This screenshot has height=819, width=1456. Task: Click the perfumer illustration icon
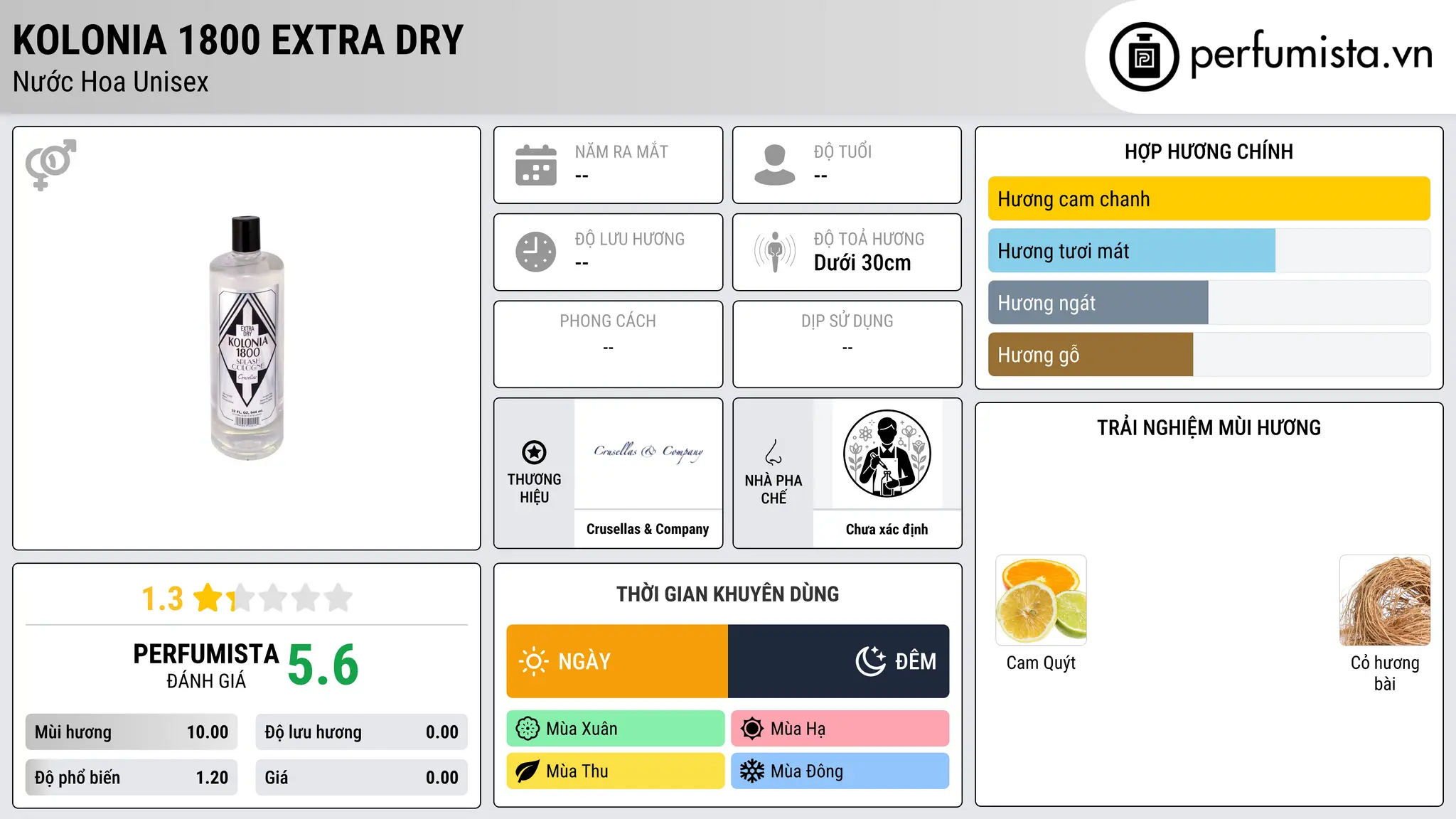coord(887,454)
